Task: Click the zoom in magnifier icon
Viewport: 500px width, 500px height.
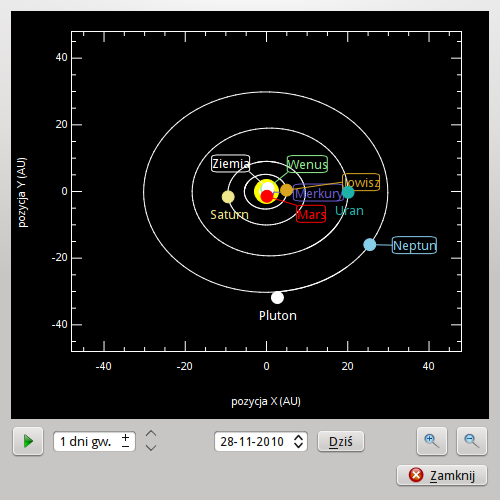Action: point(432,441)
